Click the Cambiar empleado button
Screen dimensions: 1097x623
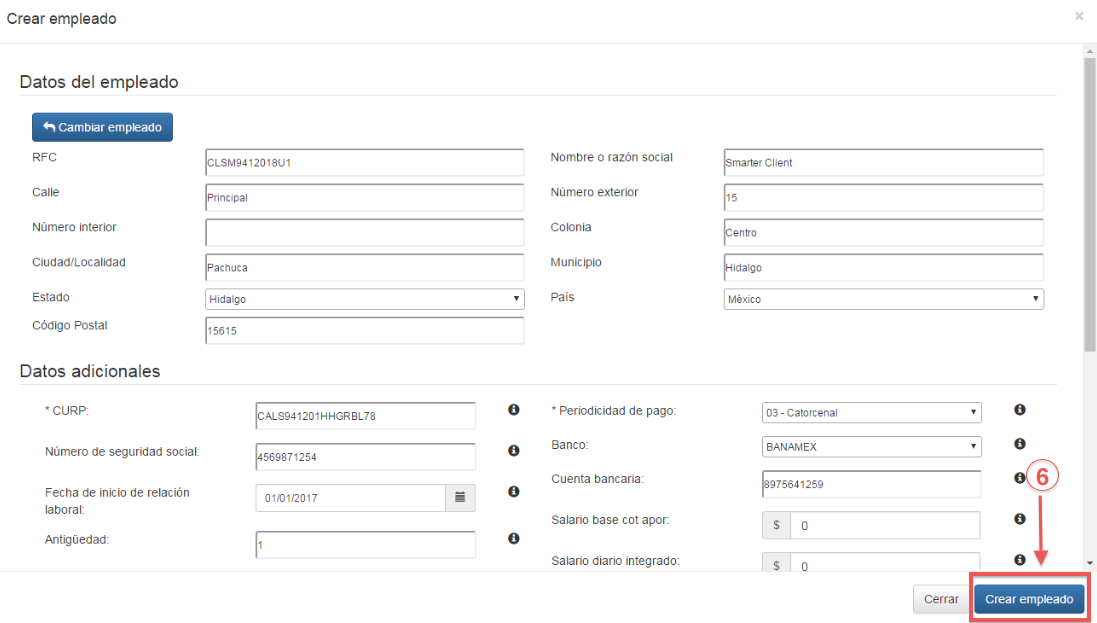(102, 127)
